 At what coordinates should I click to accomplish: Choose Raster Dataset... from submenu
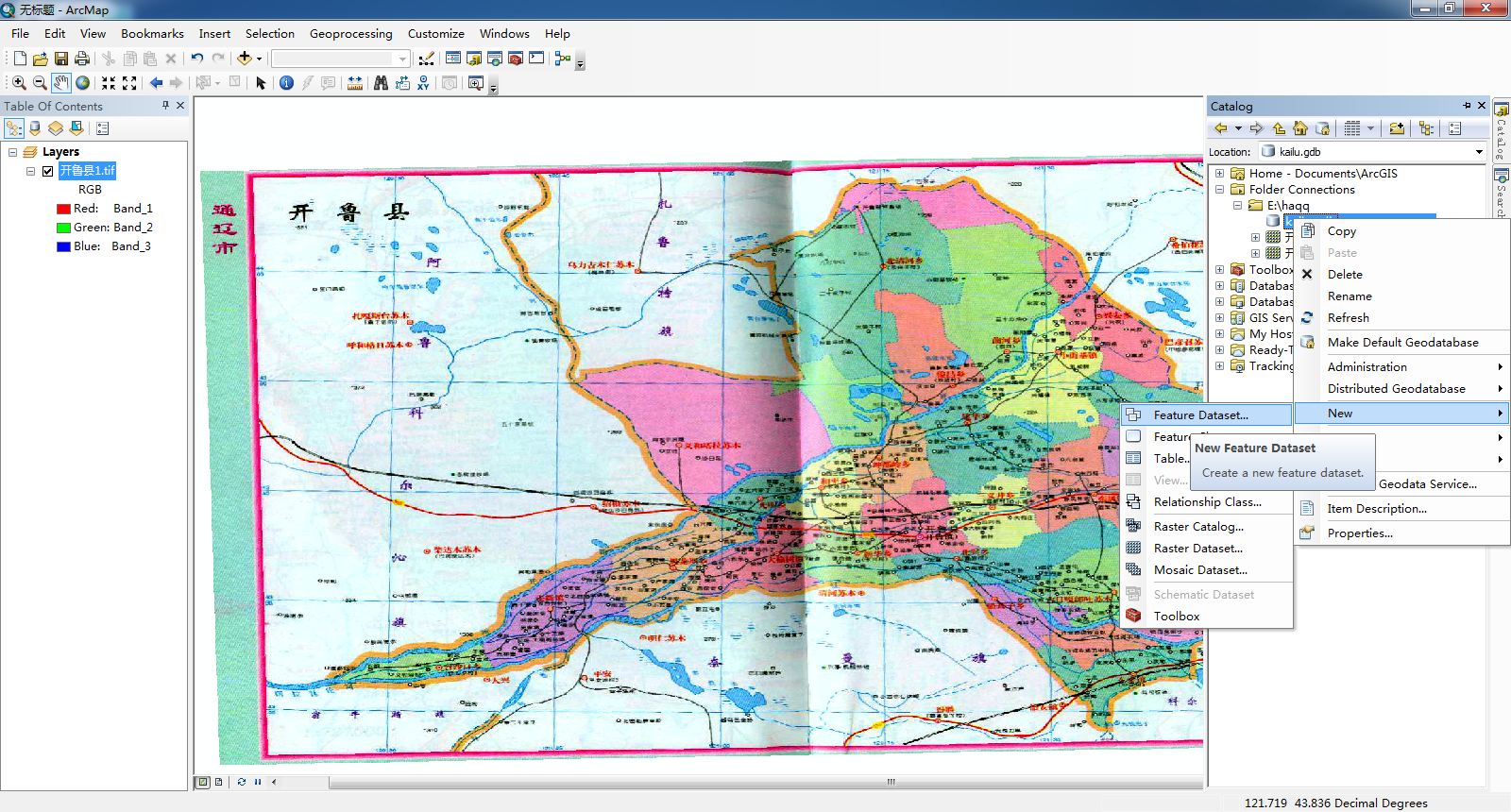click(1206, 549)
